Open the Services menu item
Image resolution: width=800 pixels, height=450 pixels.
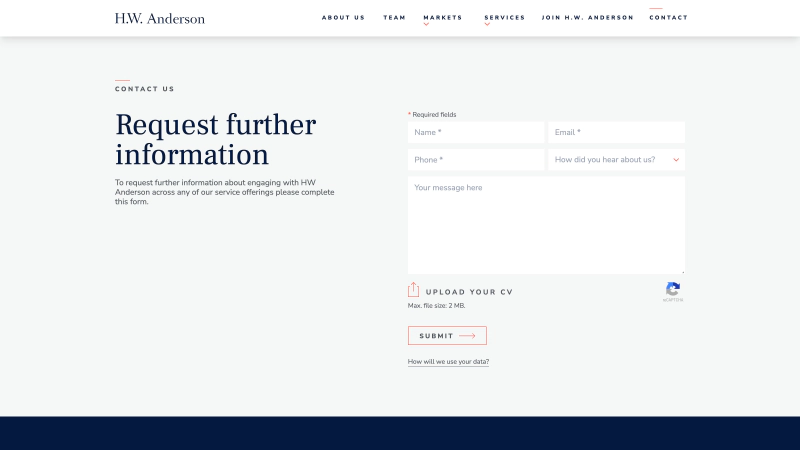coord(505,17)
